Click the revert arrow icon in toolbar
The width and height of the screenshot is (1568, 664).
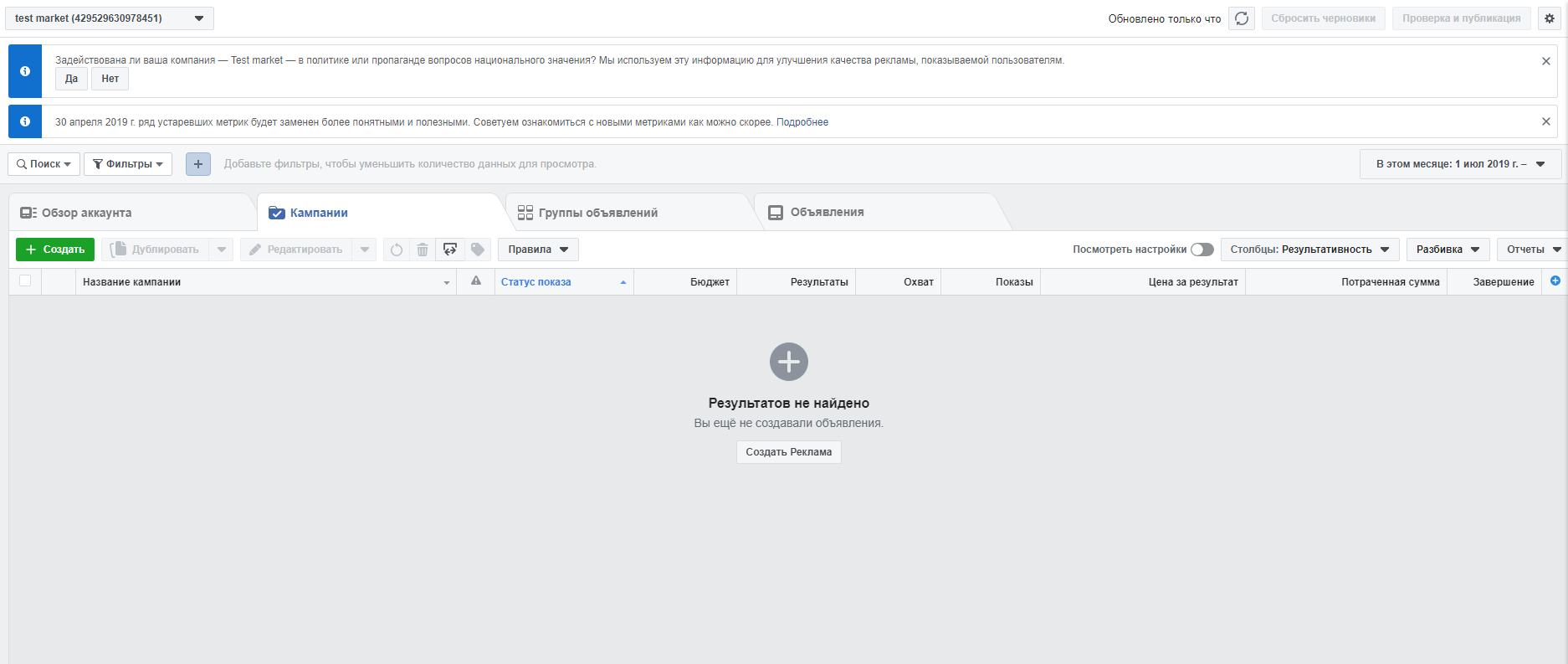397,250
